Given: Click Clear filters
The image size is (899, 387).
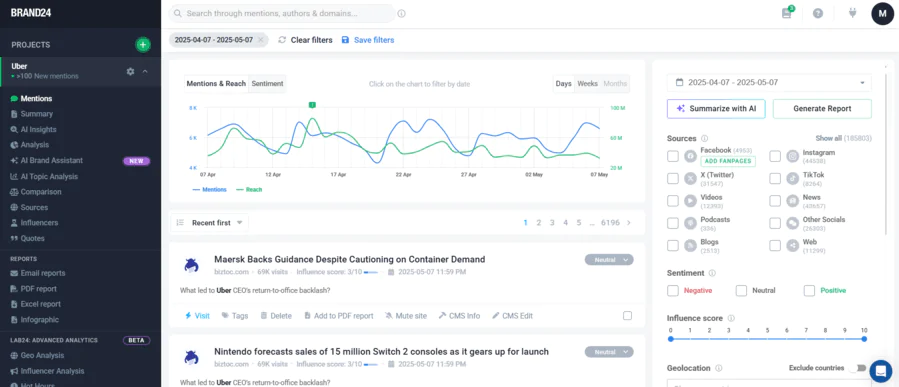Looking at the screenshot, I should (306, 40).
